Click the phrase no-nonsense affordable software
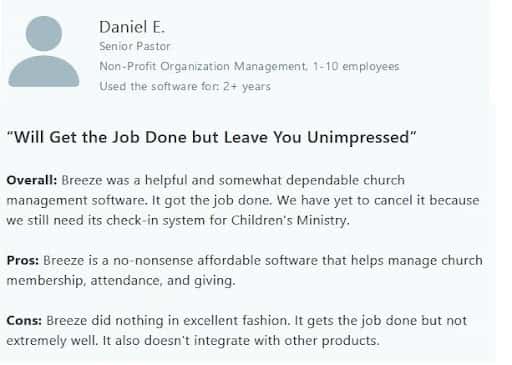 (216, 260)
